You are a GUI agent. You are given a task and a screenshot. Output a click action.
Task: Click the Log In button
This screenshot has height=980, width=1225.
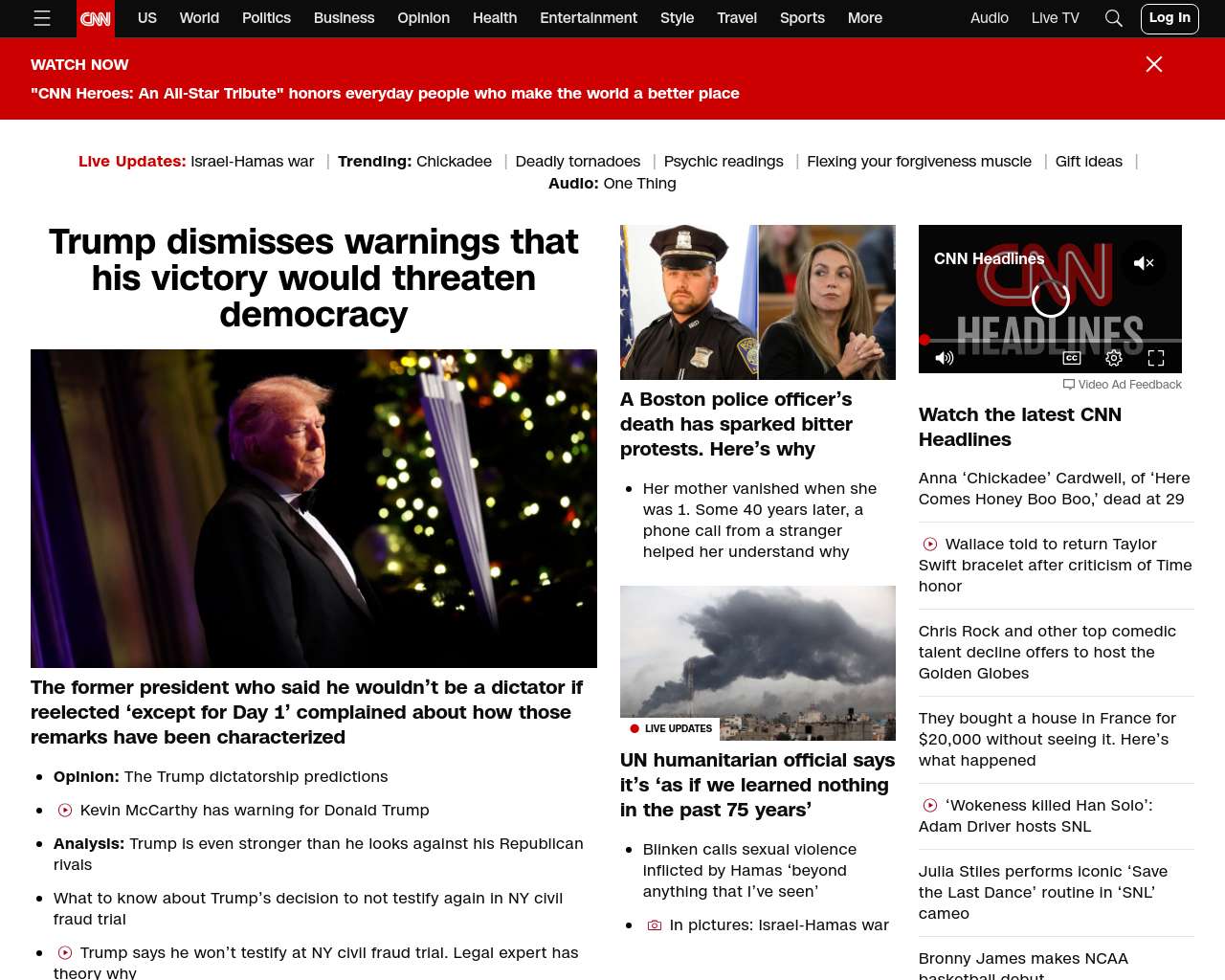tap(1169, 18)
